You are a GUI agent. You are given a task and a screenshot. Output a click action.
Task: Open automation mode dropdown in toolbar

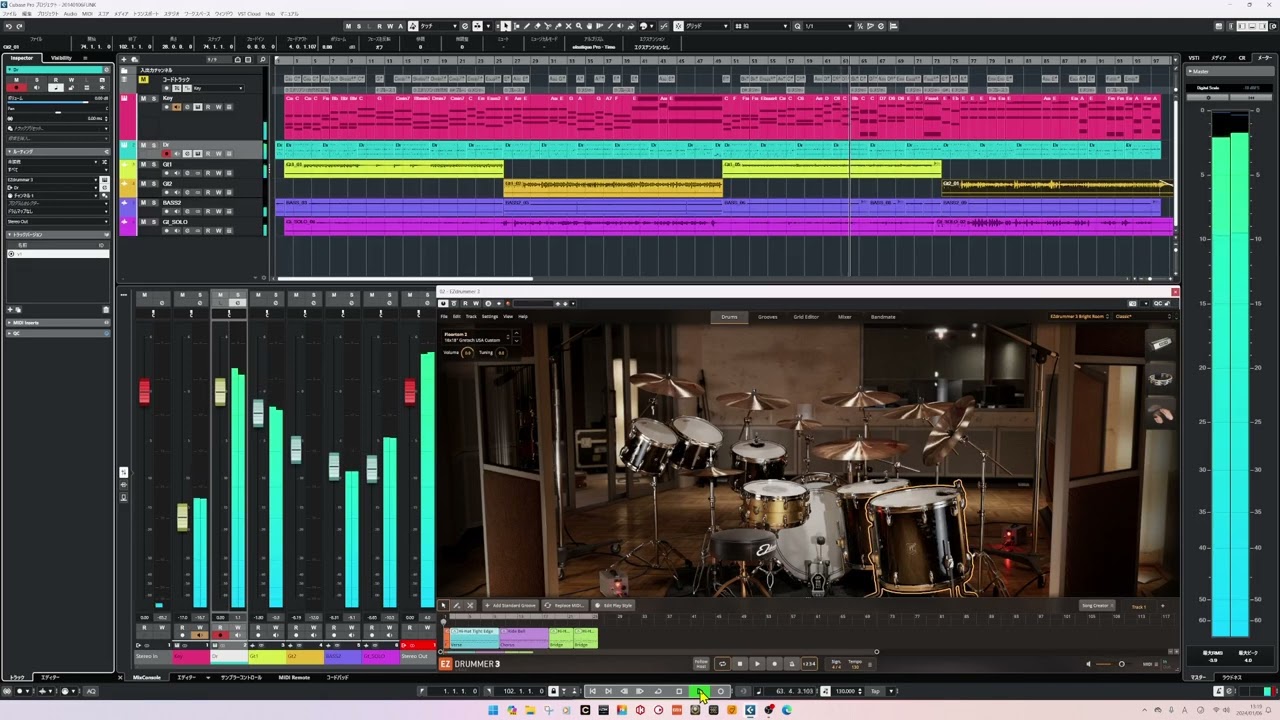[x=439, y=26]
